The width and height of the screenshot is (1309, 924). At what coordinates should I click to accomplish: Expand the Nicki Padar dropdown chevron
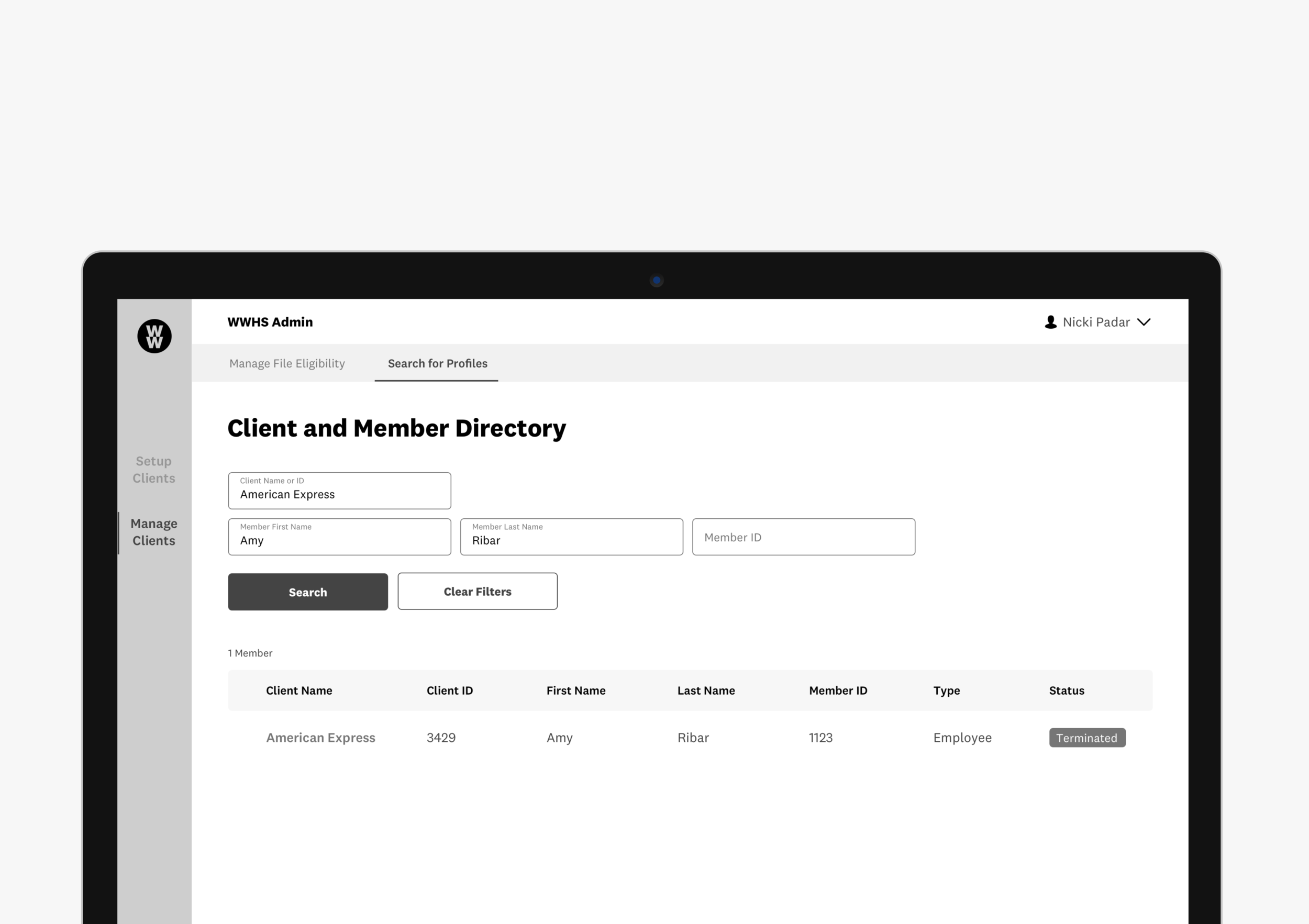[1144, 322]
